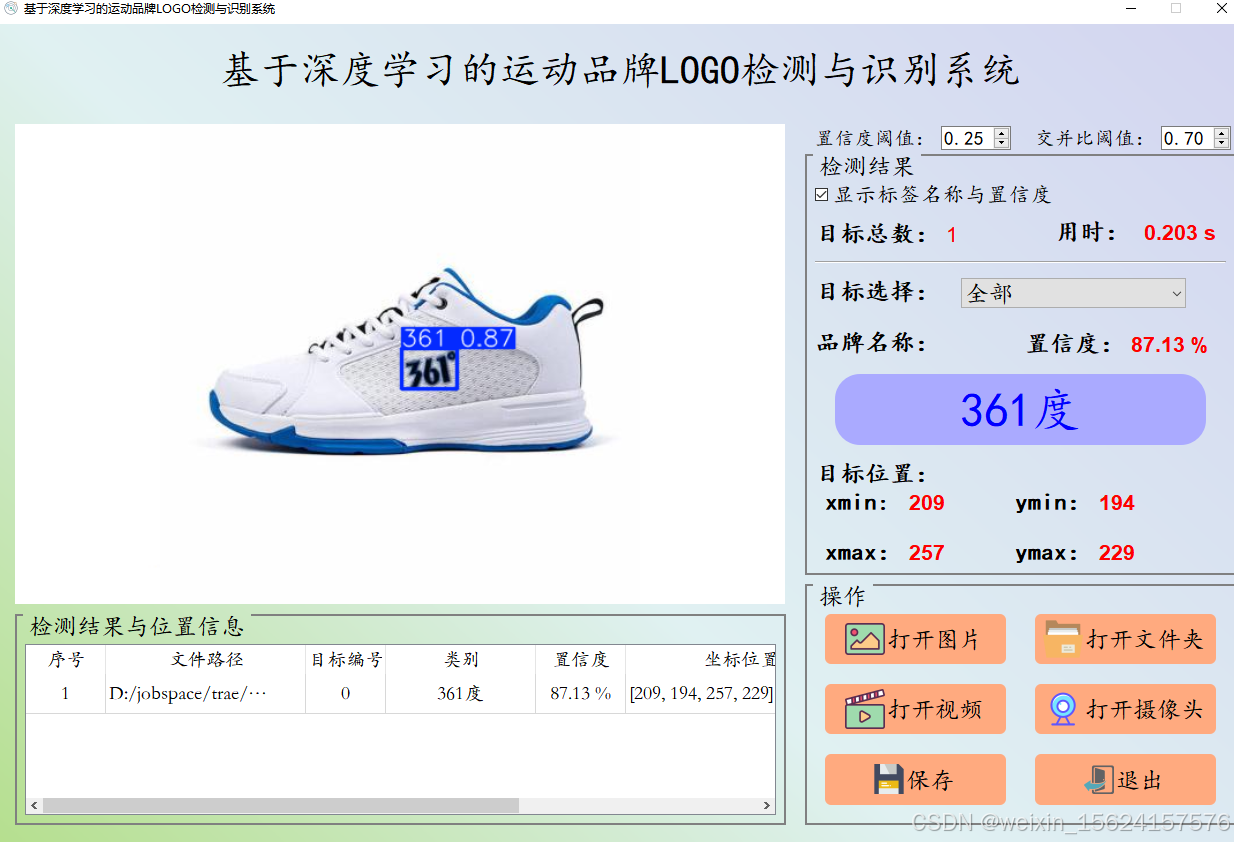Click the xmax value 257
The width and height of the screenshot is (1234, 842).
pyautogui.click(x=927, y=553)
